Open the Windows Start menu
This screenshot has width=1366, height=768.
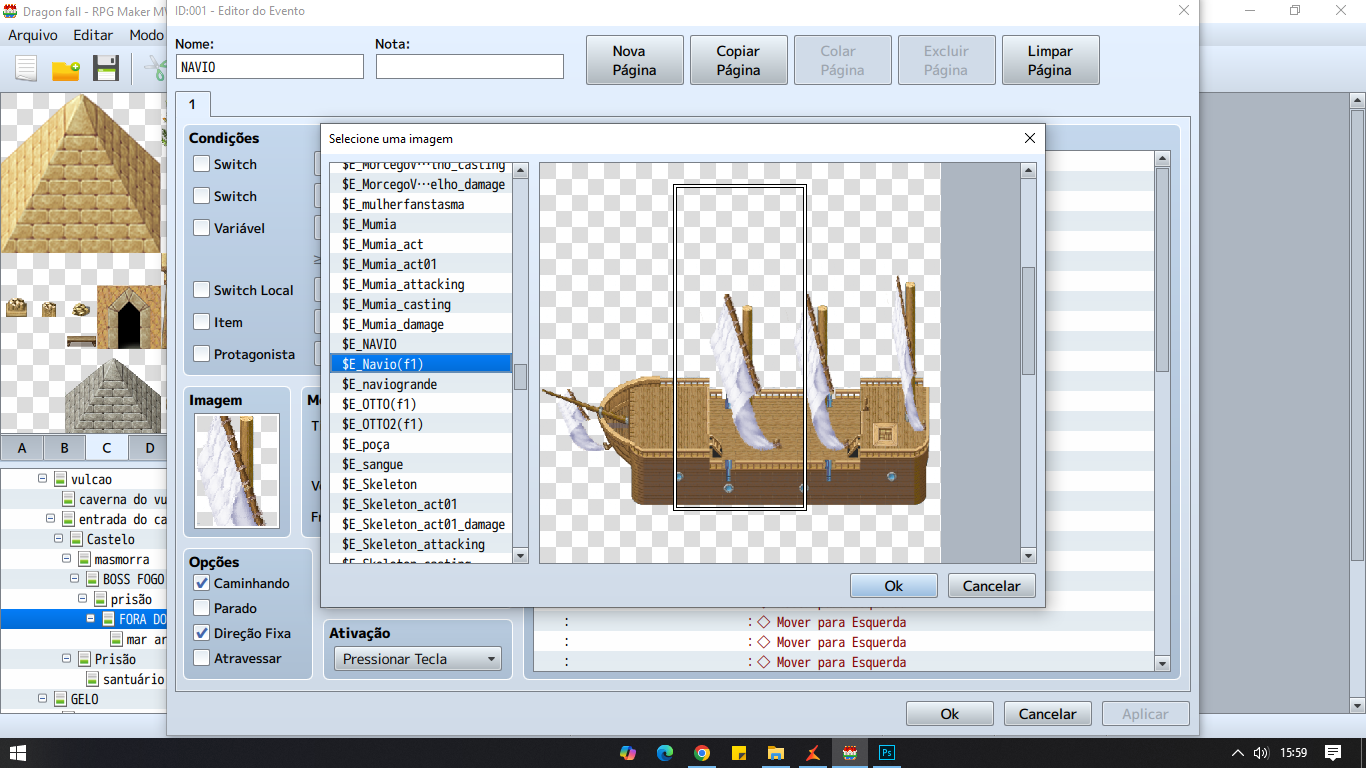tap(18, 753)
